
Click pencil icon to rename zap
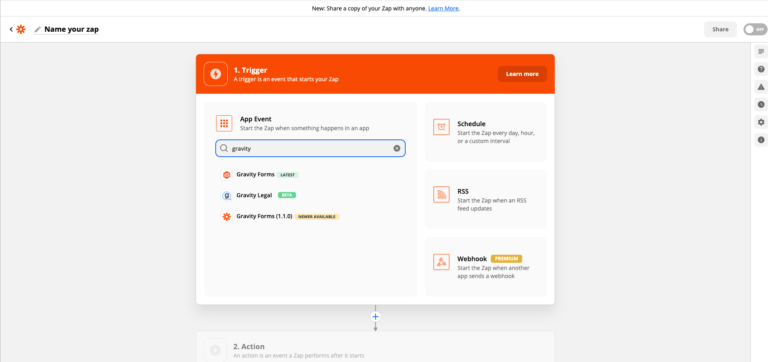(x=37, y=29)
